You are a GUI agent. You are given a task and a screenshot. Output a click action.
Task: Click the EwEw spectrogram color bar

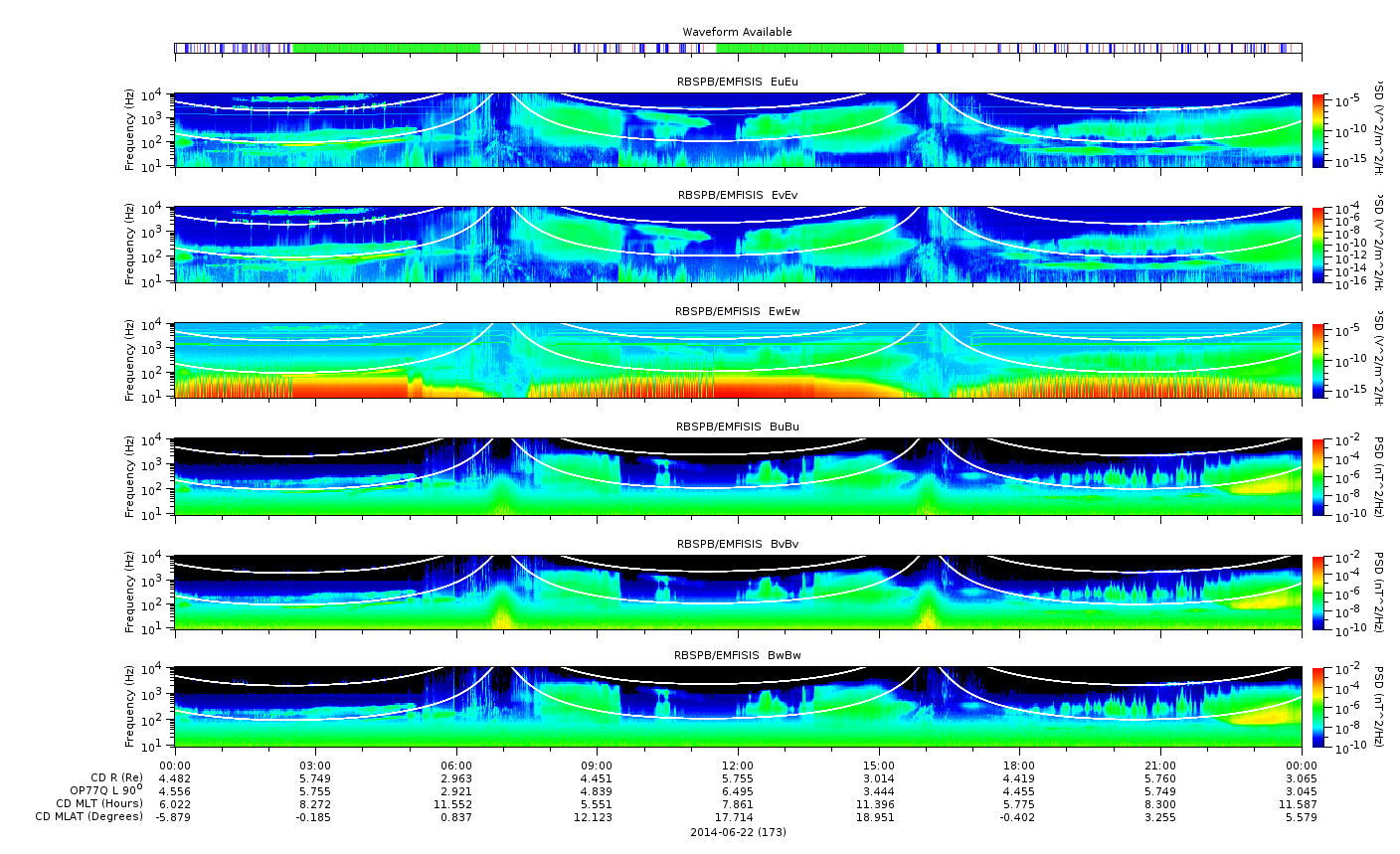click(x=1319, y=360)
